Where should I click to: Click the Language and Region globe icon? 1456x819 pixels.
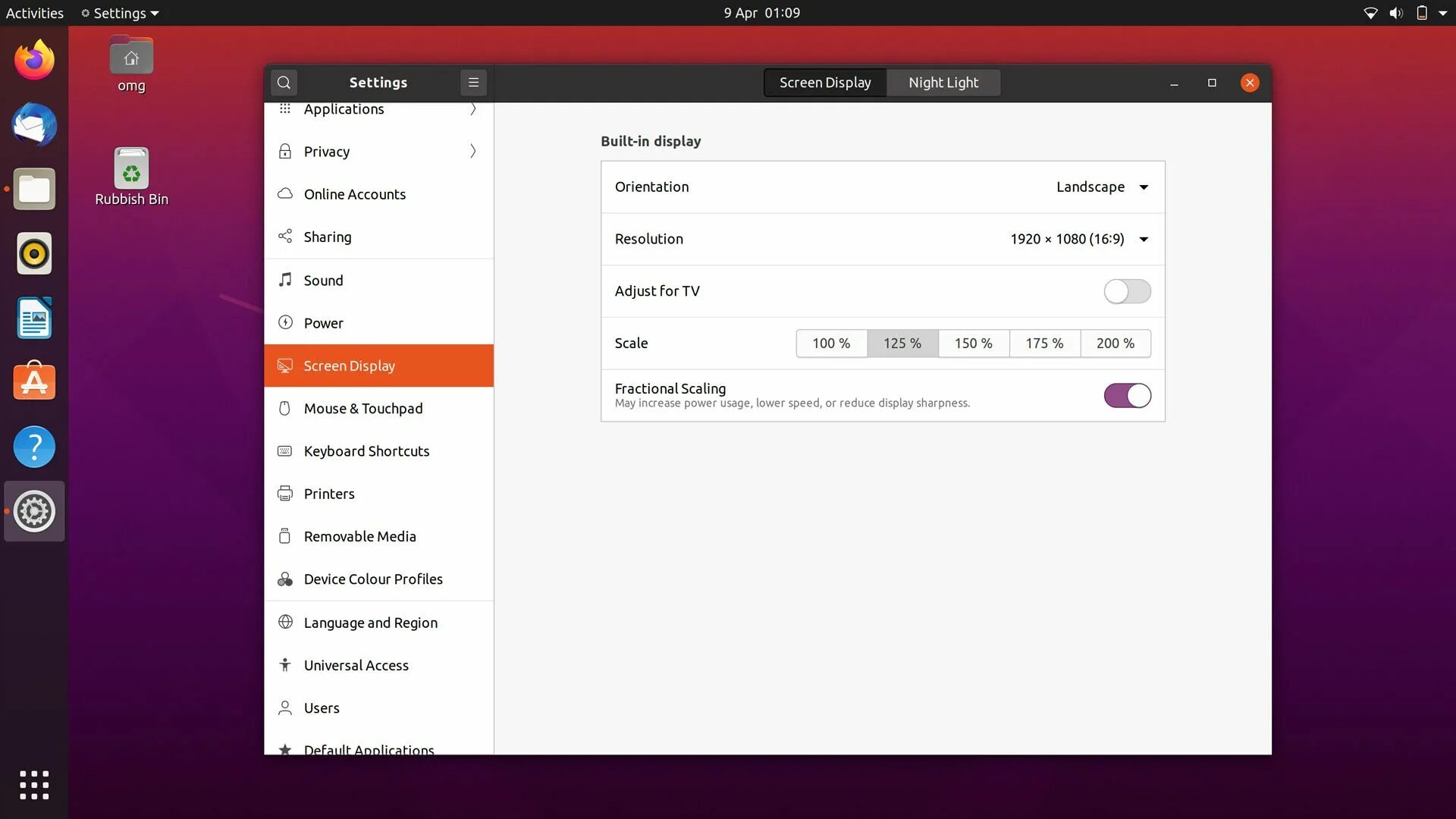coord(285,622)
